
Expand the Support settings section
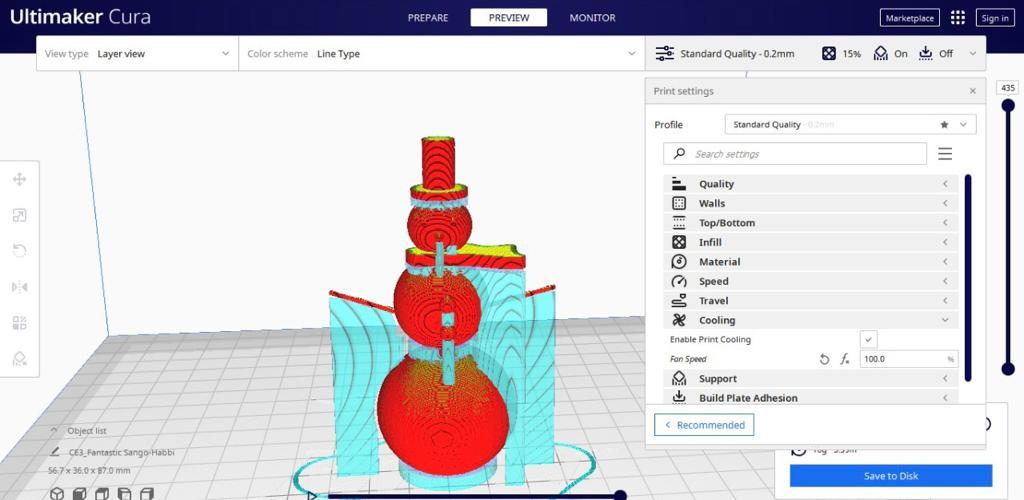tap(810, 379)
